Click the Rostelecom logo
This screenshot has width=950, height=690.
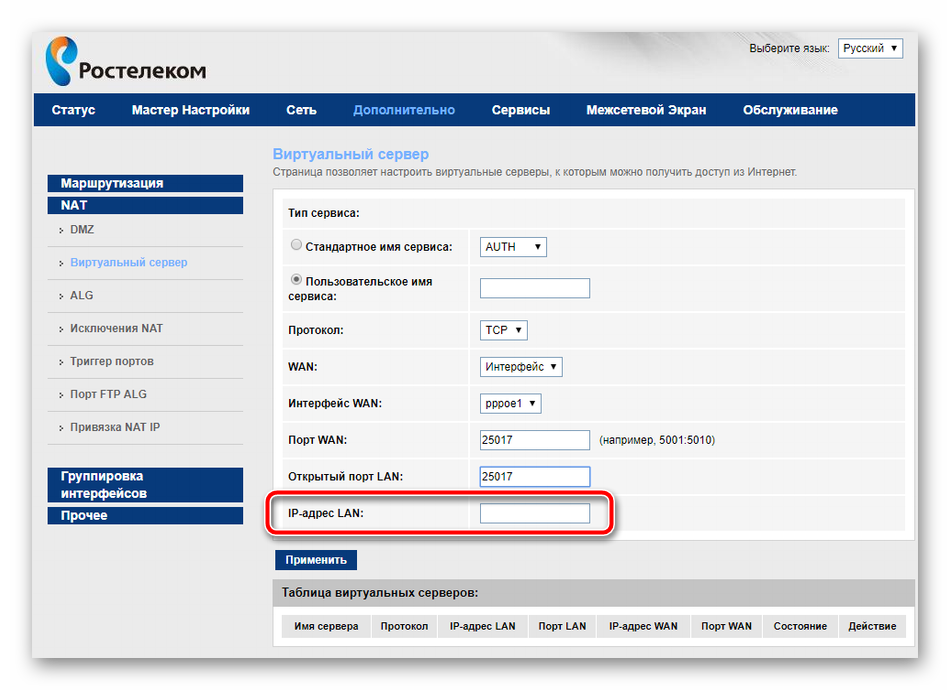pyautogui.click(x=125, y=62)
